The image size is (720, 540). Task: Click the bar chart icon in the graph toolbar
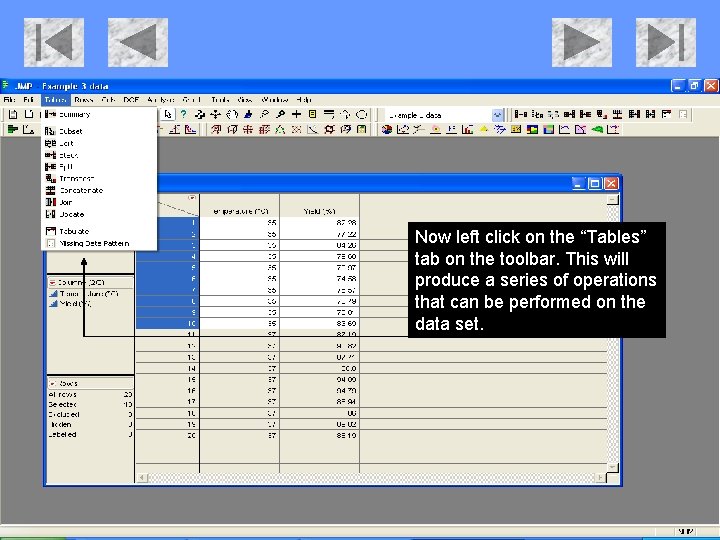tap(468, 129)
